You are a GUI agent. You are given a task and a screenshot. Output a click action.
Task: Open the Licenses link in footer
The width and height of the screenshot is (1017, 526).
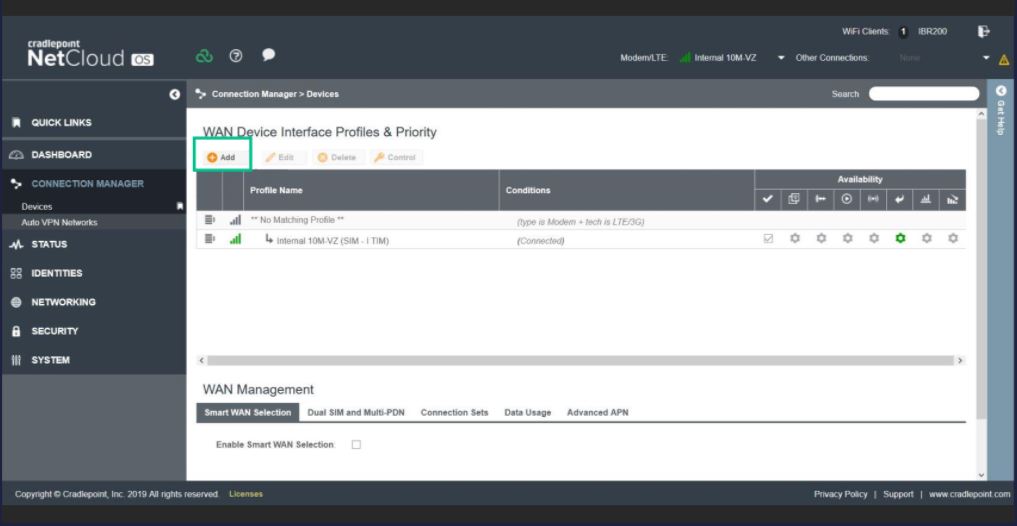pyautogui.click(x=246, y=494)
